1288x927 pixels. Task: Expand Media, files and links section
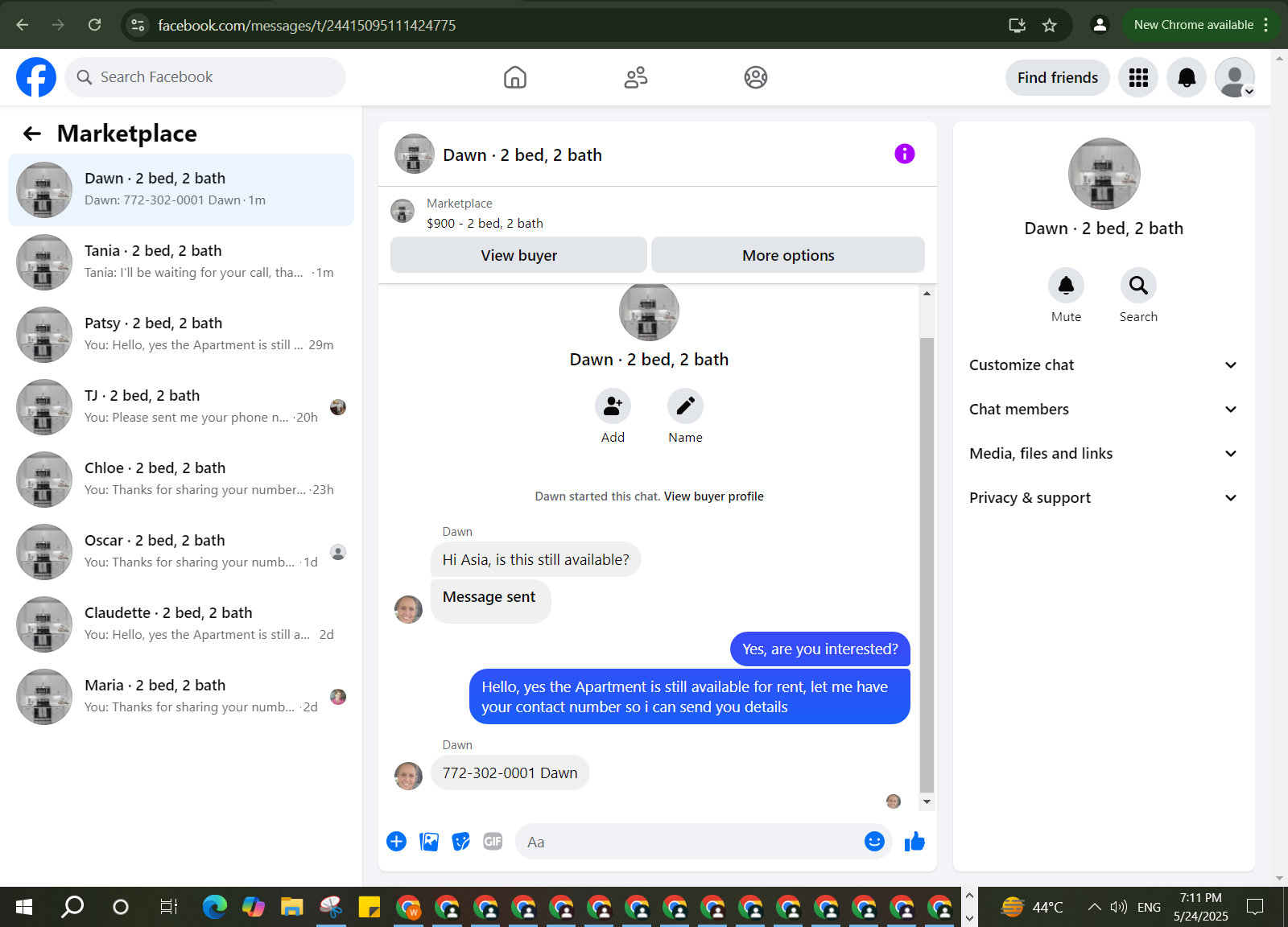pos(1103,454)
